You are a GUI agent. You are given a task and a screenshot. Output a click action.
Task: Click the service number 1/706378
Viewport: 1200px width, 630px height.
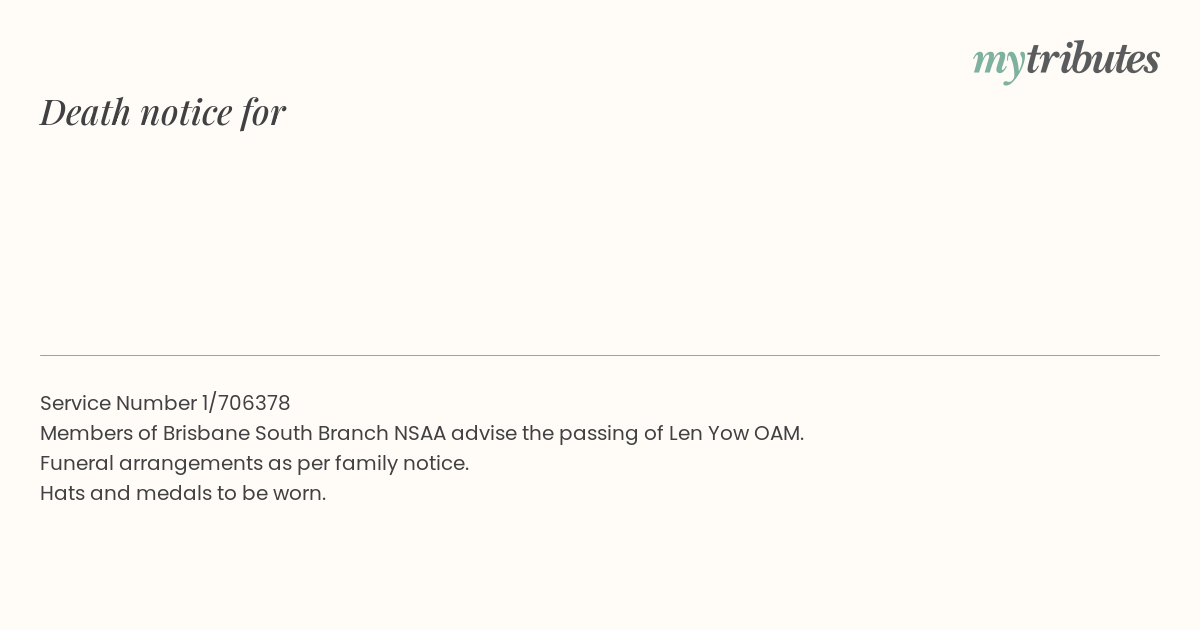246,403
